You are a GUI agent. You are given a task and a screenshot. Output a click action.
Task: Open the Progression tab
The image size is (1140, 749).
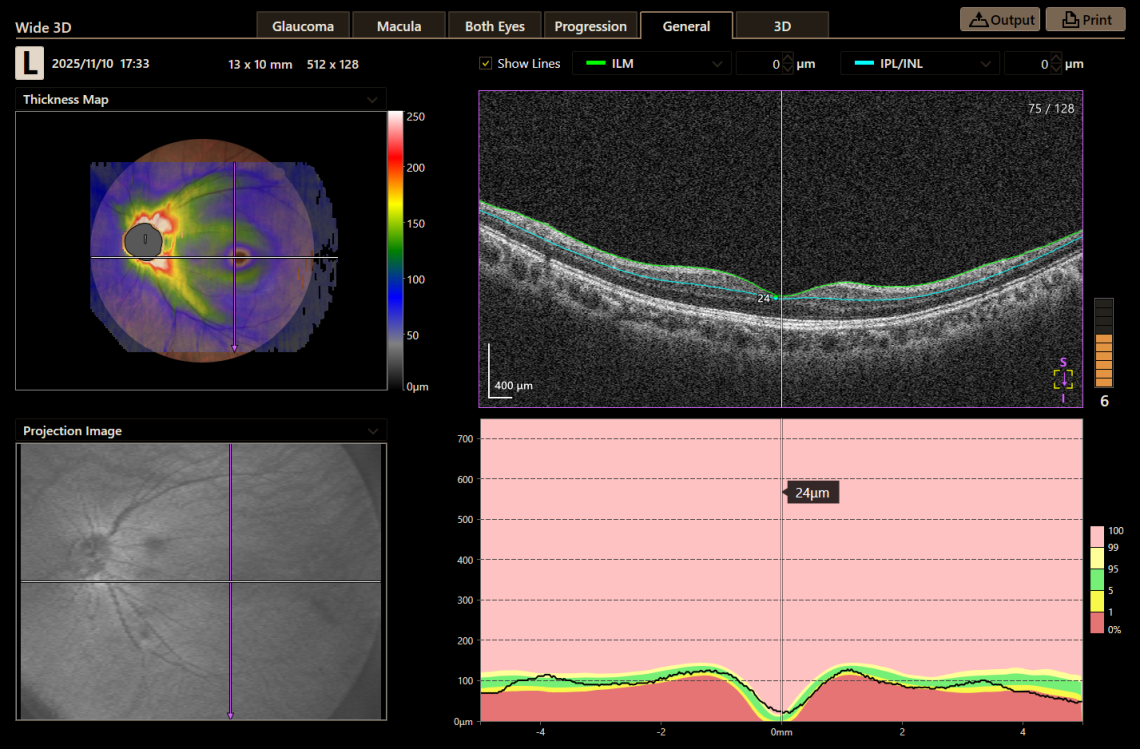click(x=590, y=26)
